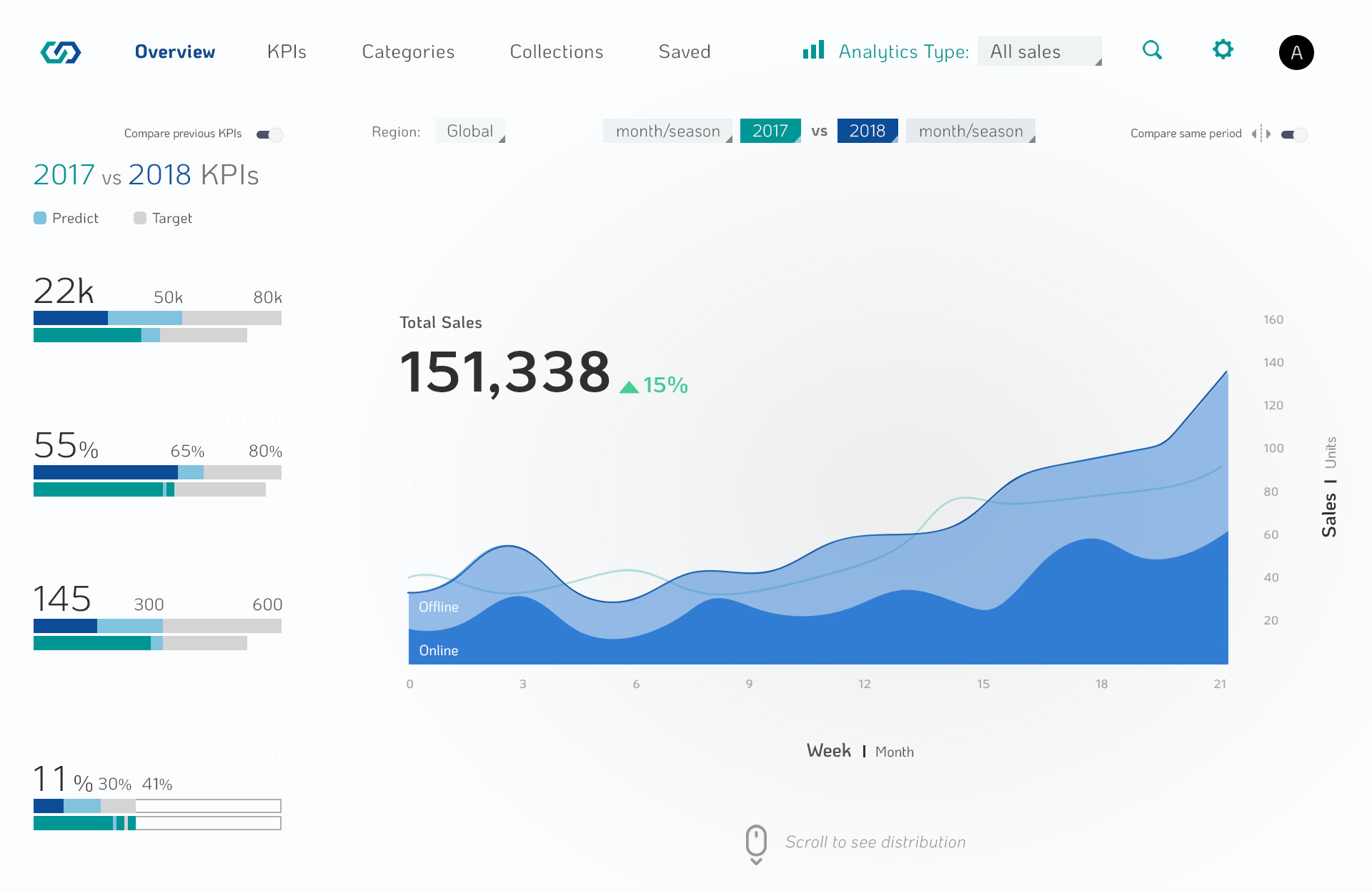Open the Categories tab
Image resolution: width=1372 pixels, height=891 pixels.
coord(408,52)
